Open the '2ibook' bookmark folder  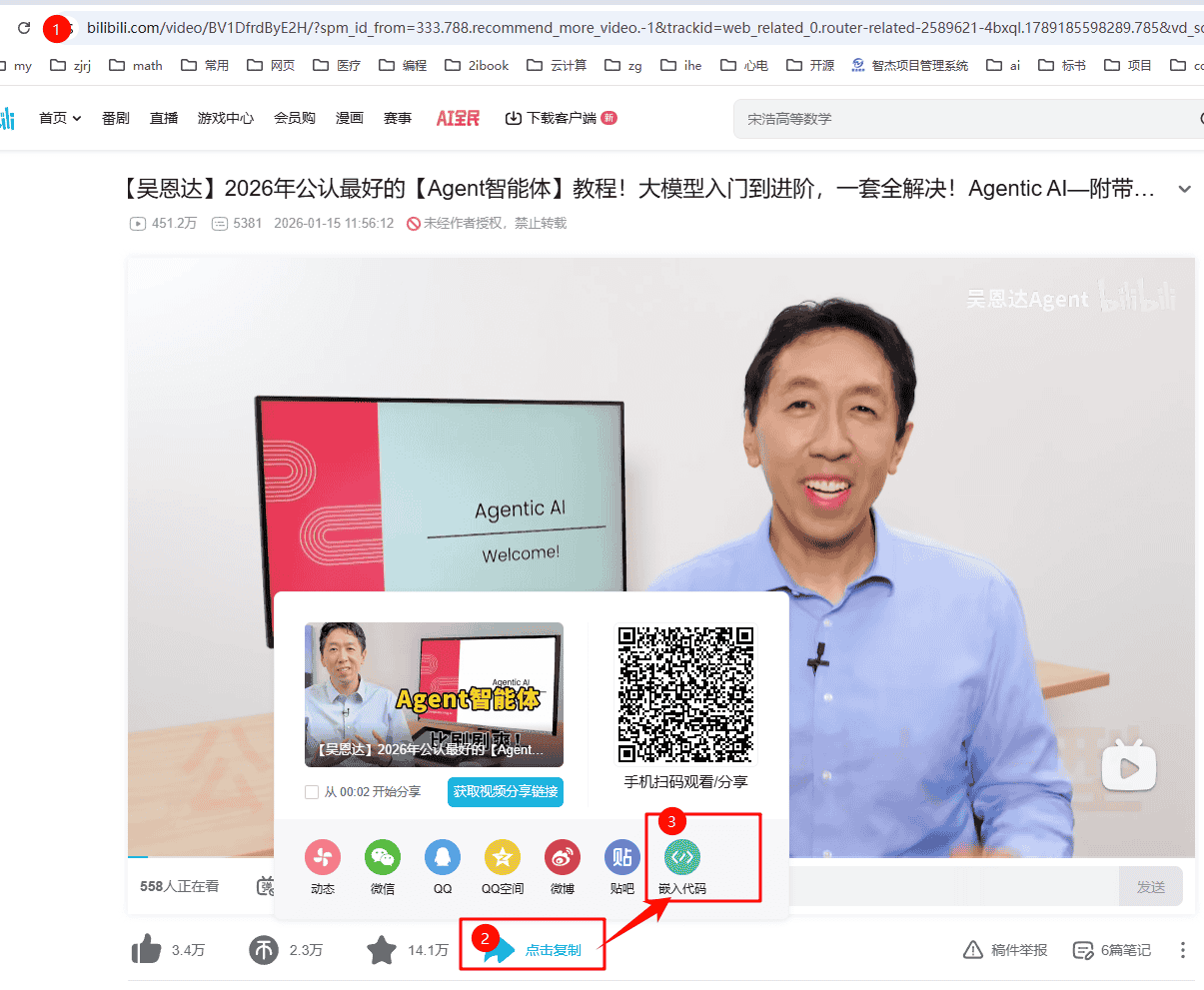[477, 66]
